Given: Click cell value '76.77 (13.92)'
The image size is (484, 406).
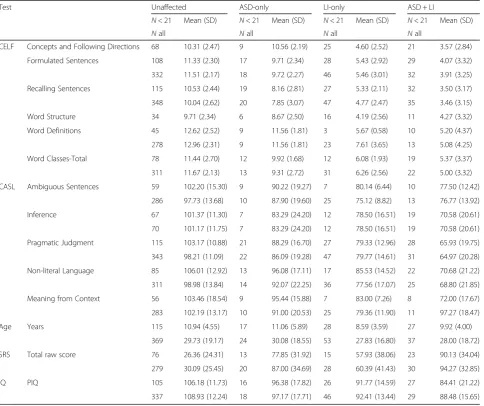Looking at the screenshot, I should [x=459, y=201].
